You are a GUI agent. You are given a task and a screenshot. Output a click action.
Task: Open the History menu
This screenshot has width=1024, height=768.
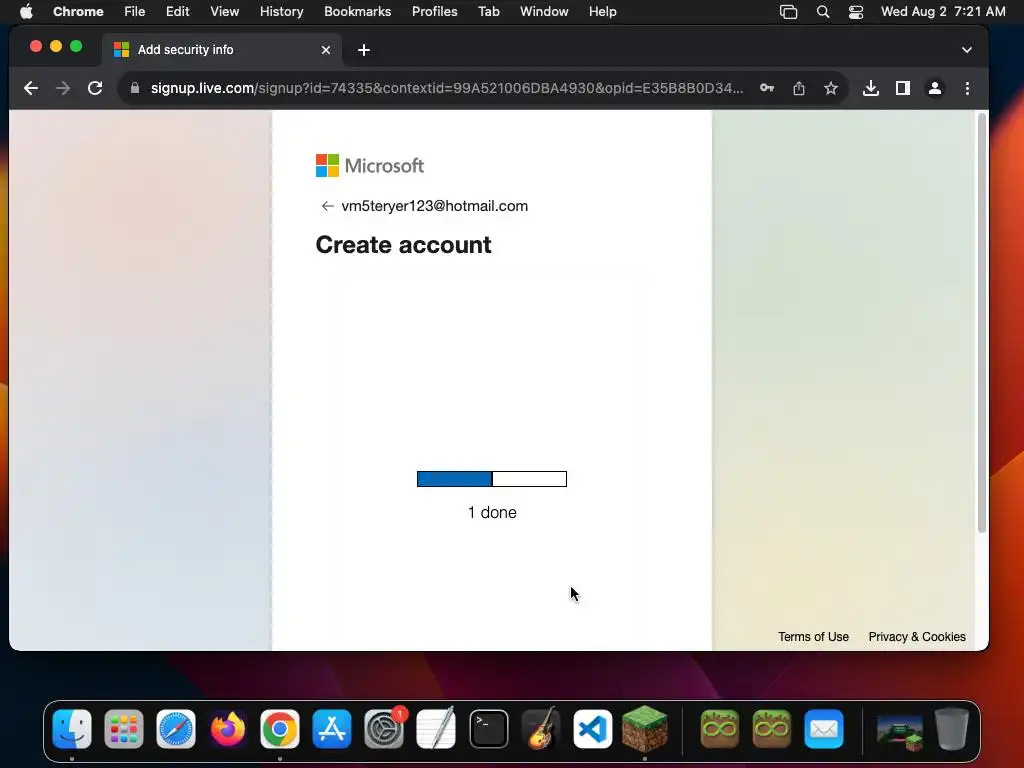coord(281,12)
